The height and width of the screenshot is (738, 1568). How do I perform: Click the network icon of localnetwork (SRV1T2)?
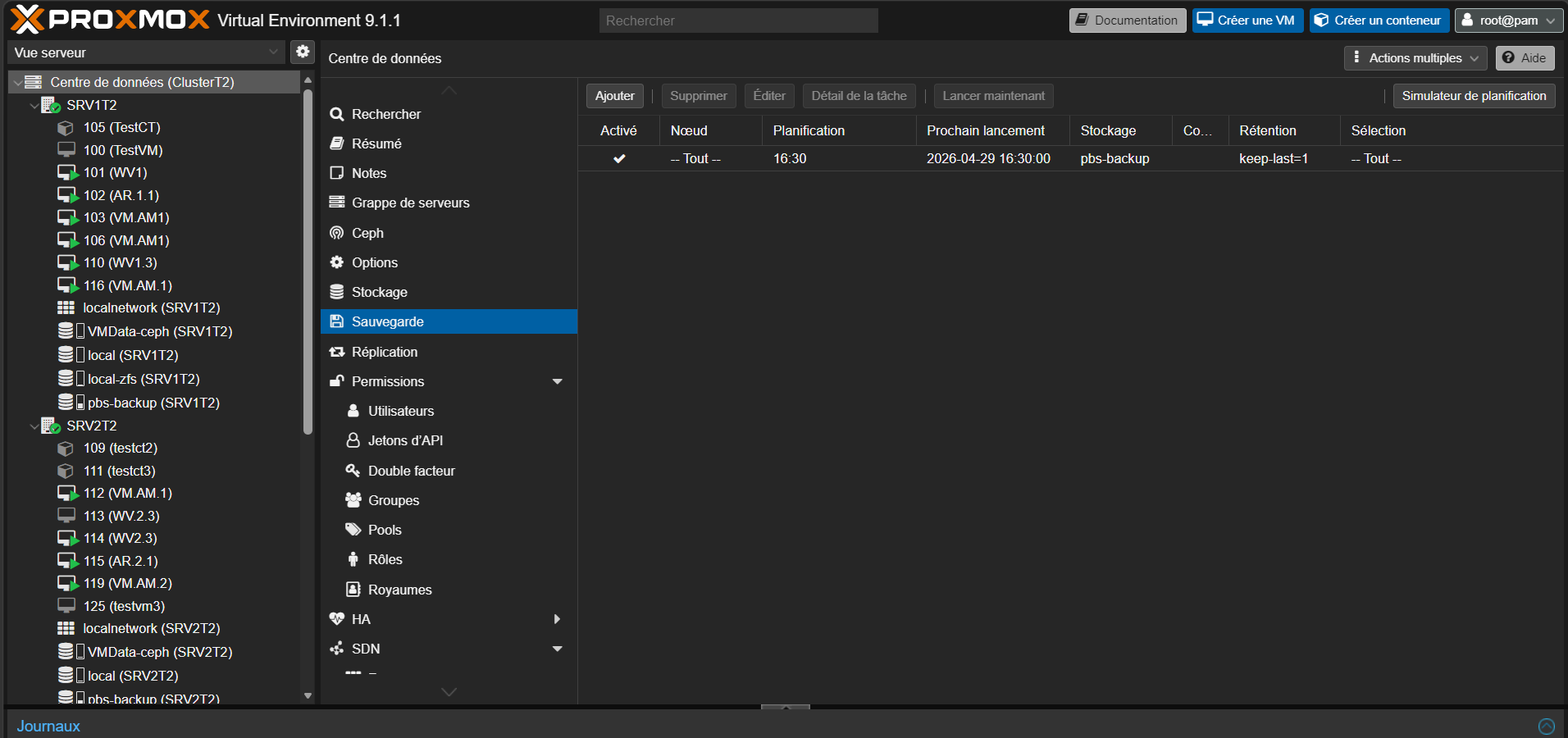coord(66,307)
